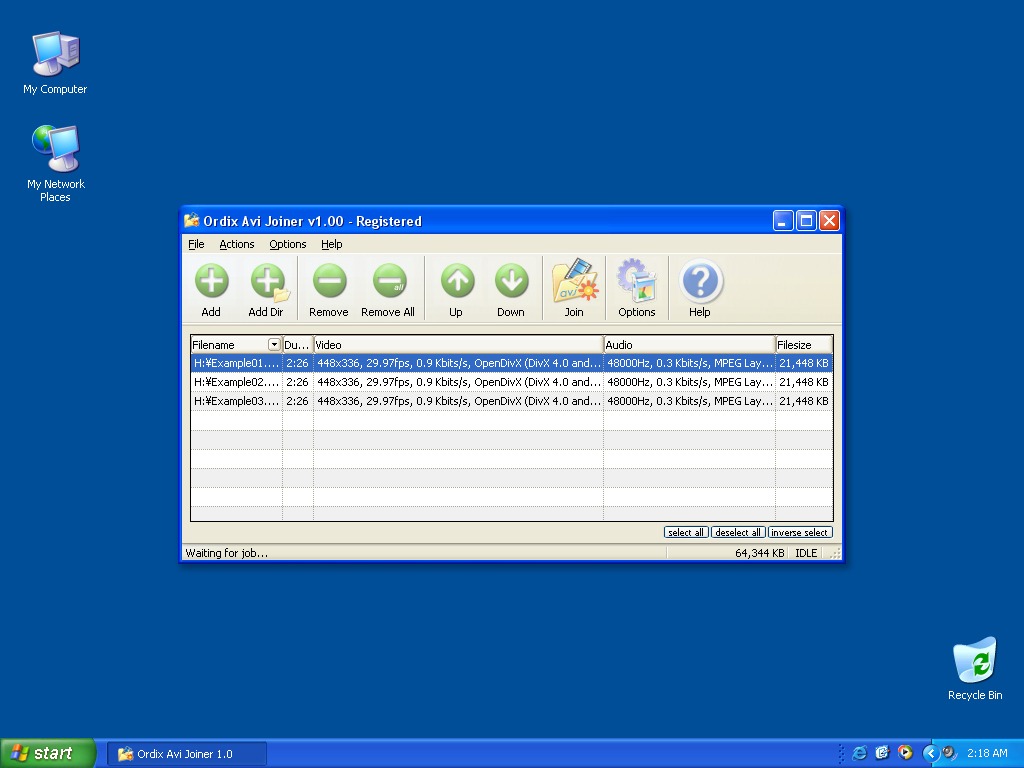
Task: Click the Windows Media Player quick-launch icon
Action: [x=904, y=753]
